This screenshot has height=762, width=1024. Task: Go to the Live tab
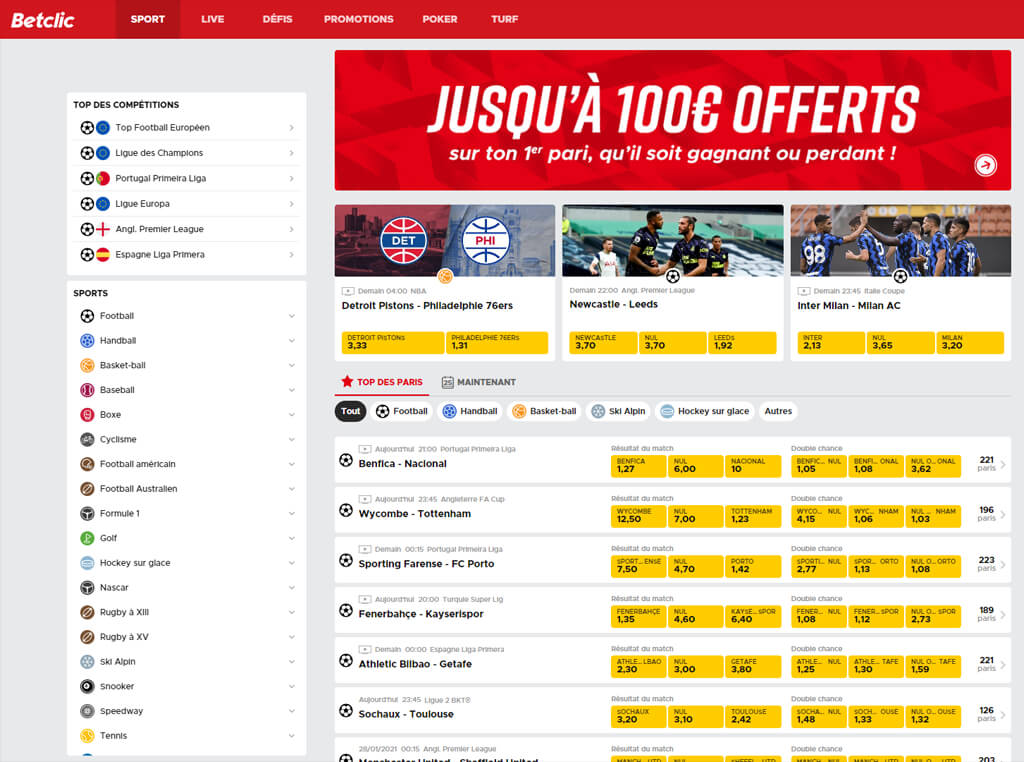(x=212, y=20)
